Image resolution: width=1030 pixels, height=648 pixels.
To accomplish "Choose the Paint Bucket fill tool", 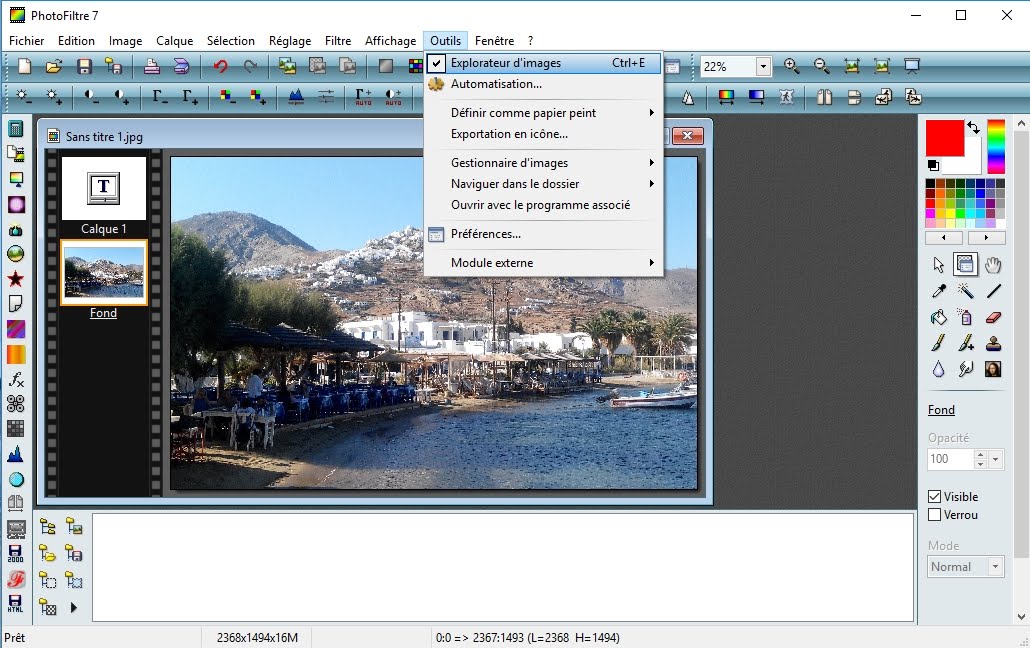I will (x=938, y=317).
